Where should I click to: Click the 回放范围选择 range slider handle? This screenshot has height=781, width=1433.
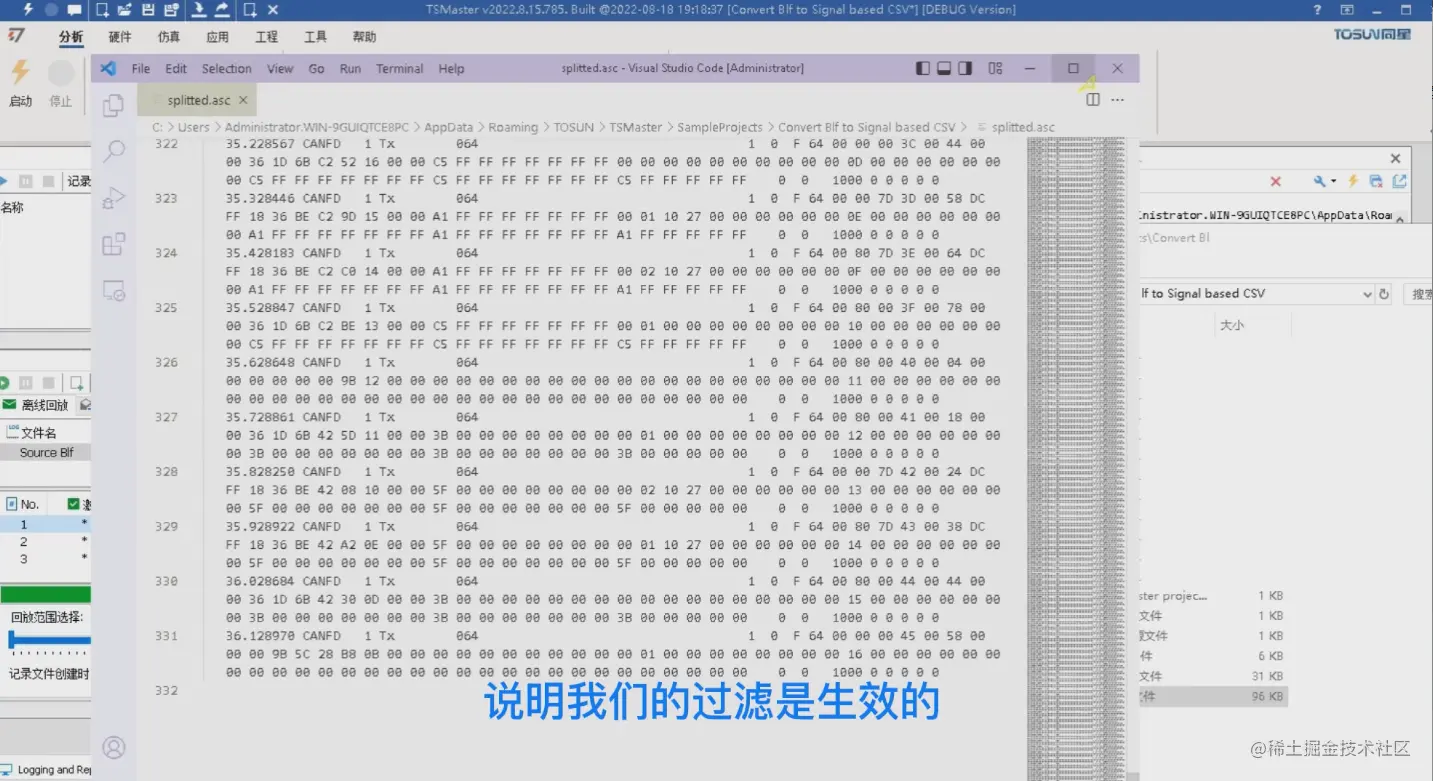coord(11,640)
